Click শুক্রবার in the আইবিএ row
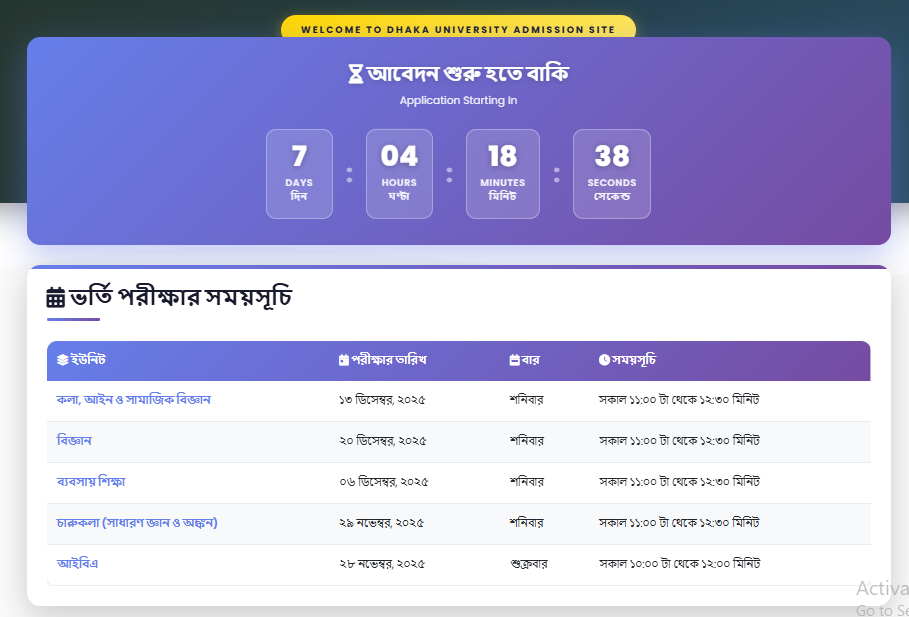Image resolution: width=909 pixels, height=617 pixels. tap(528, 564)
